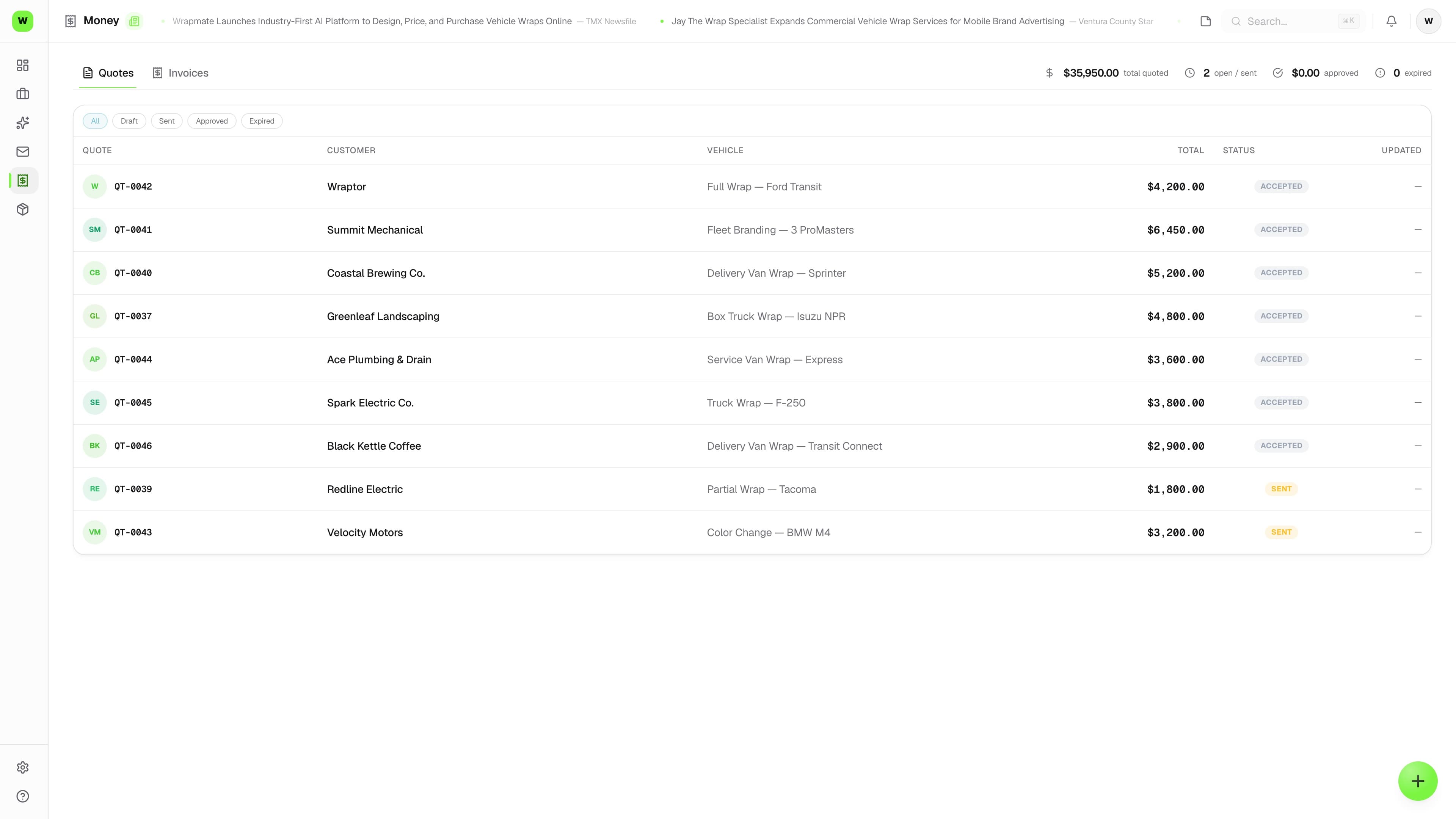
Task: Click the AP avatar for Ace Plumbing
Action: click(x=94, y=359)
